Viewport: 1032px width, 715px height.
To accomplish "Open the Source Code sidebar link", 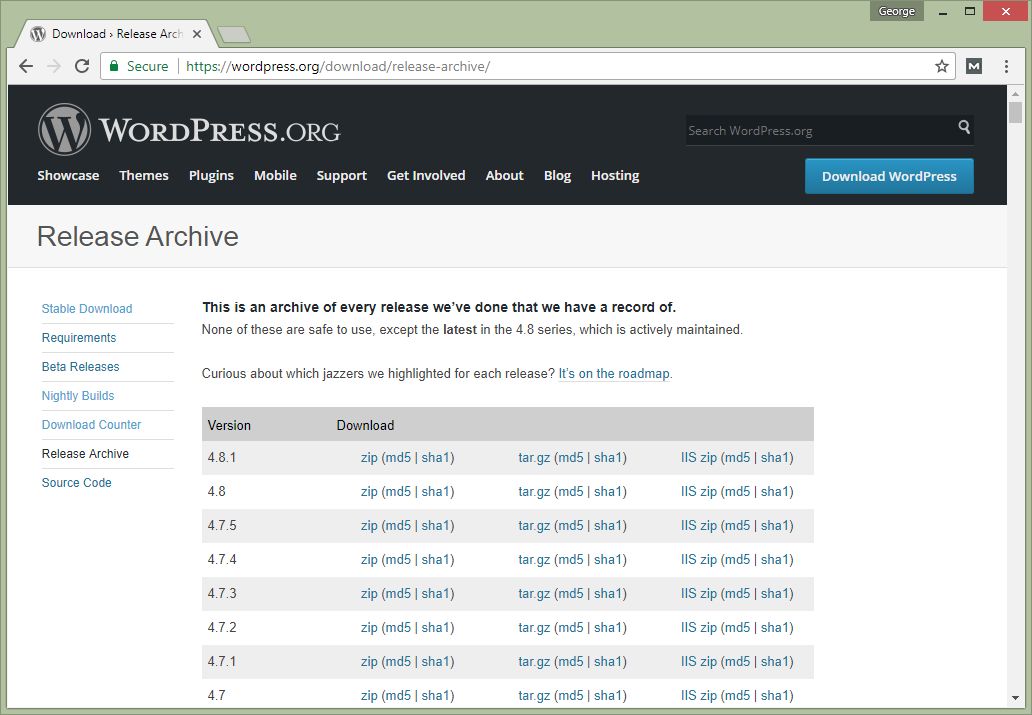I will pos(76,483).
